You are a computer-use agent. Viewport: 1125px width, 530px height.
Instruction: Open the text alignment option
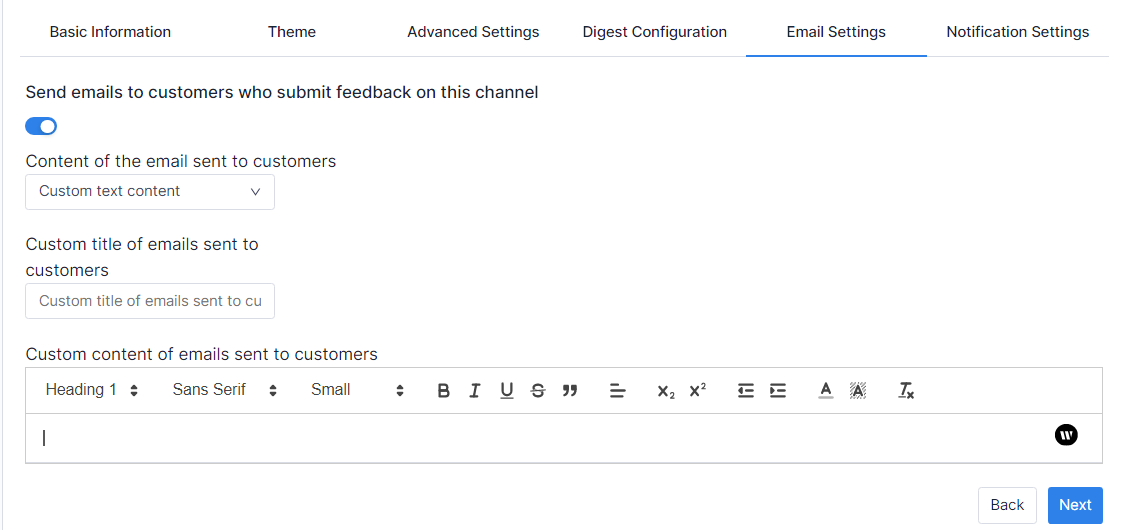tap(617, 391)
